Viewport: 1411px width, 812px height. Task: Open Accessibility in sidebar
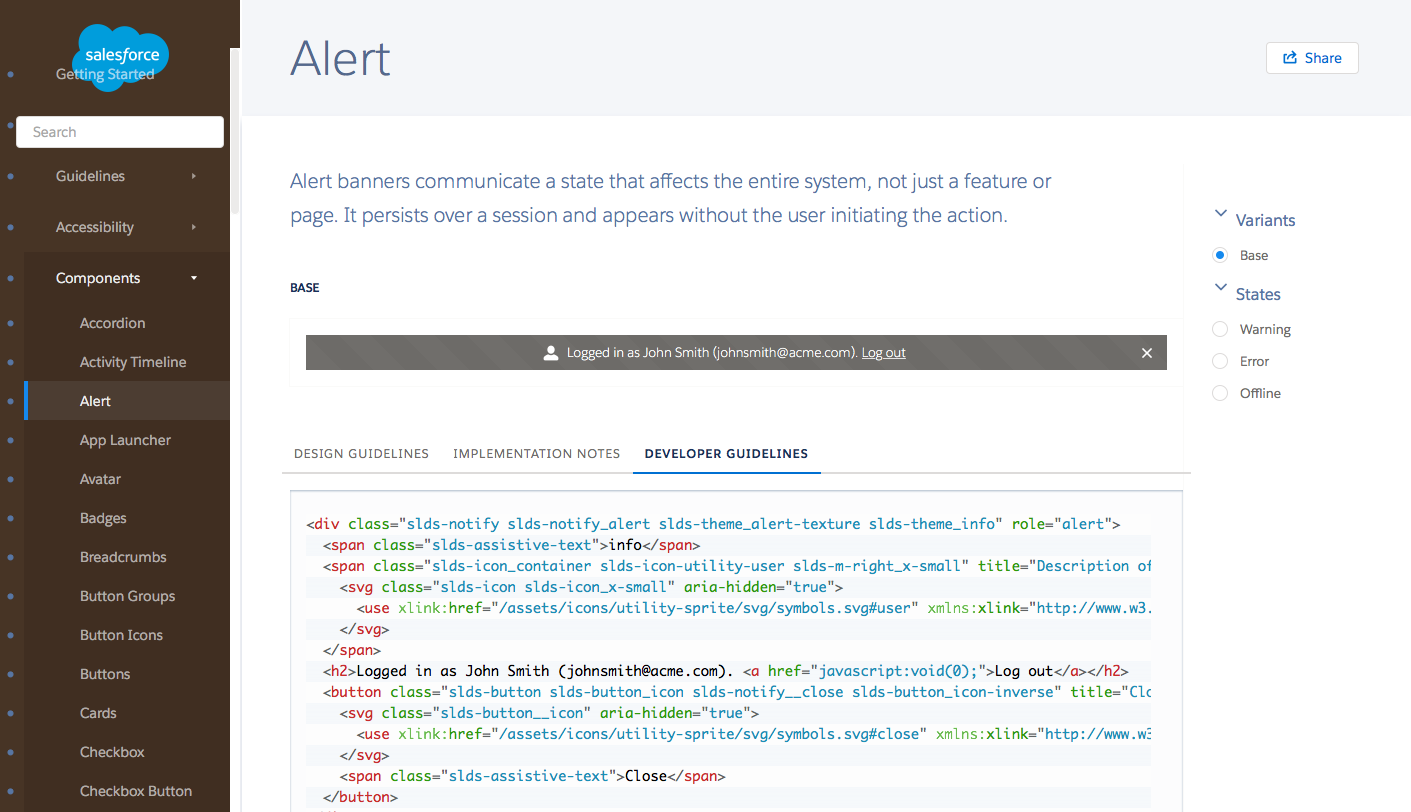pyautogui.click(x=95, y=227)
